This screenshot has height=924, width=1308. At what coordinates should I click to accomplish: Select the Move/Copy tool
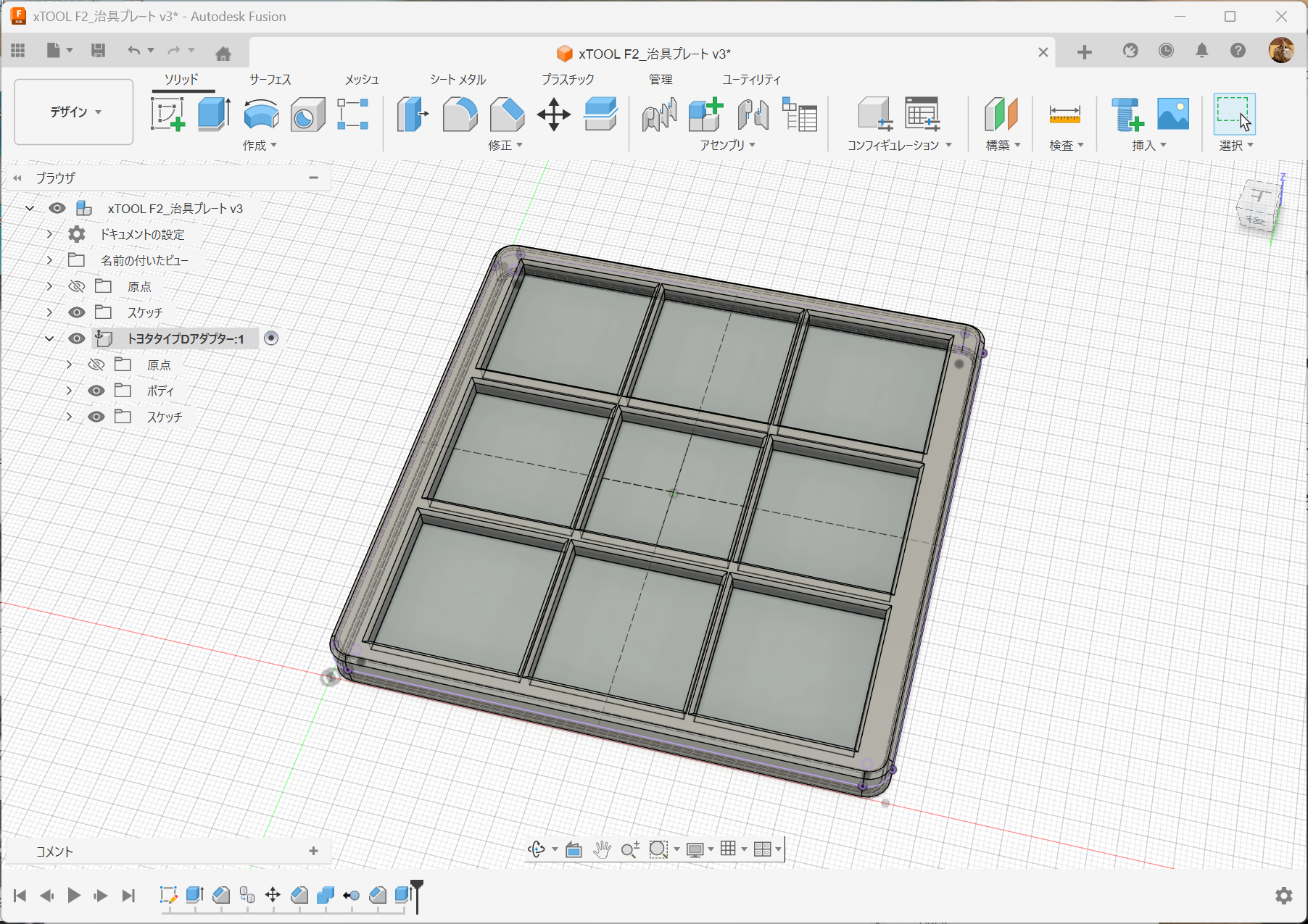click(x=554, y=115)
